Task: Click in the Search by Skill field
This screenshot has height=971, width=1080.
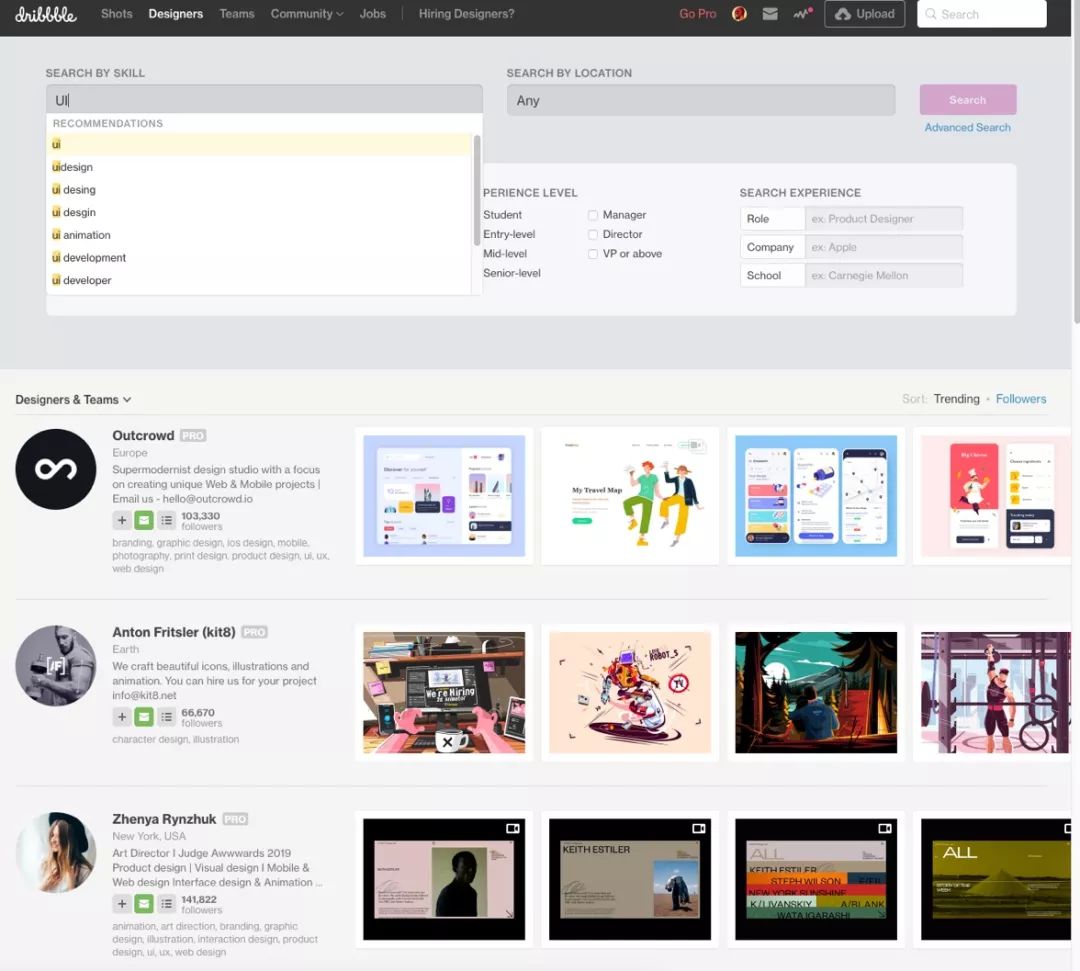Action: tap(264, 100)
